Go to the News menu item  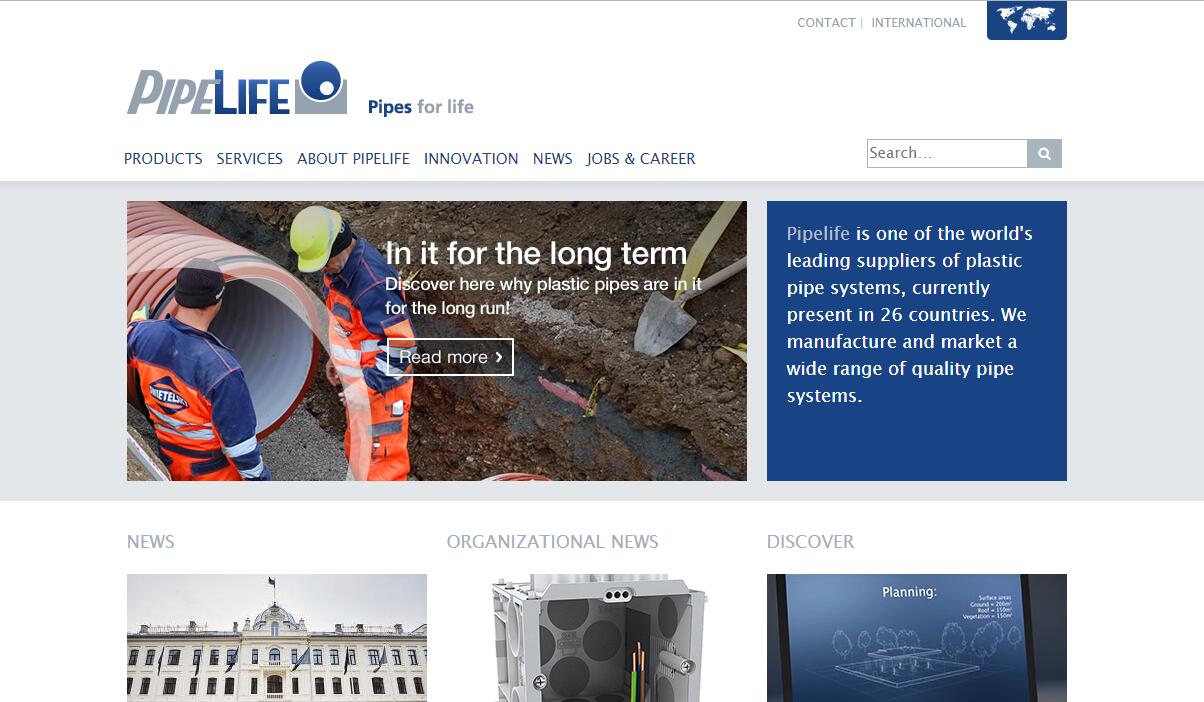click(x=553, y=158)
